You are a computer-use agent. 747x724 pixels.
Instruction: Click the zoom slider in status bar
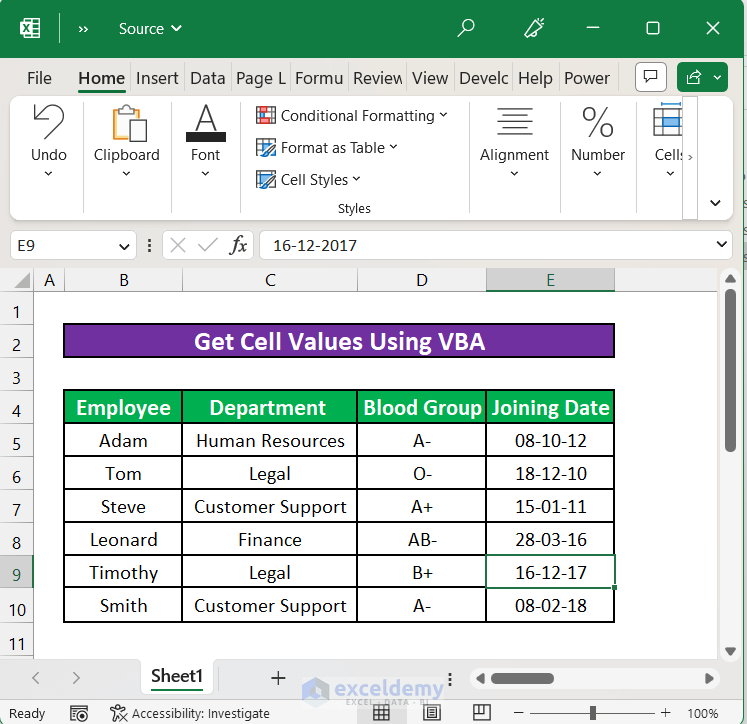tap(594, 713)
